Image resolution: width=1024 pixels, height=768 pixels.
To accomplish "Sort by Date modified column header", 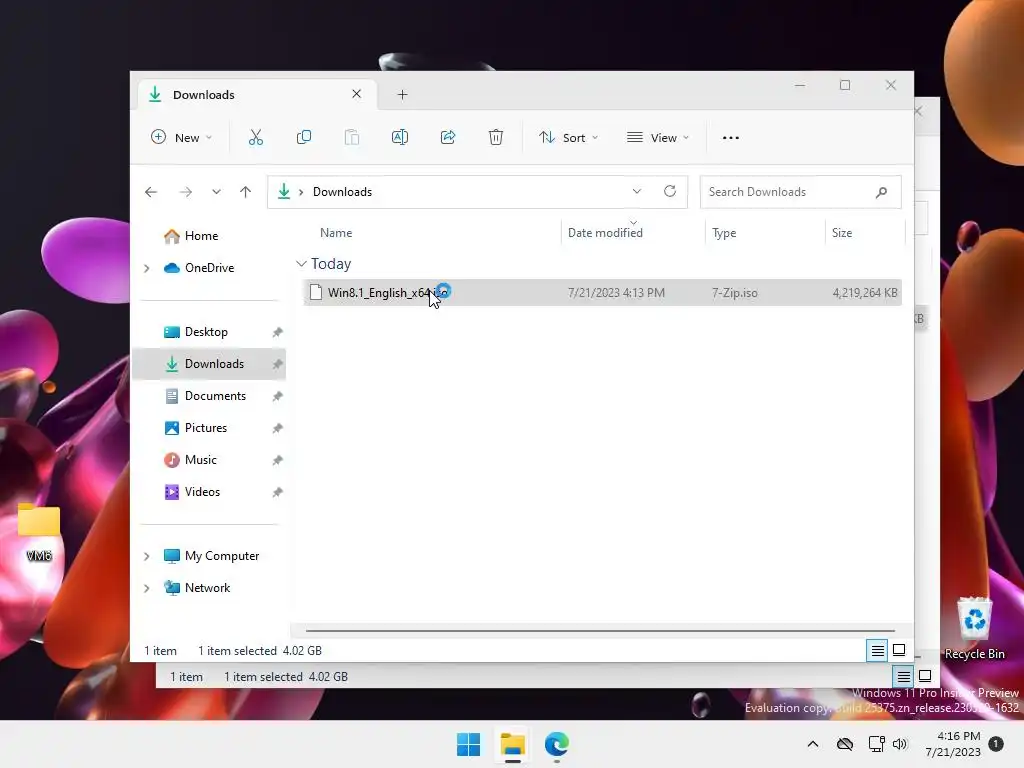I will [x=605, y=232].
